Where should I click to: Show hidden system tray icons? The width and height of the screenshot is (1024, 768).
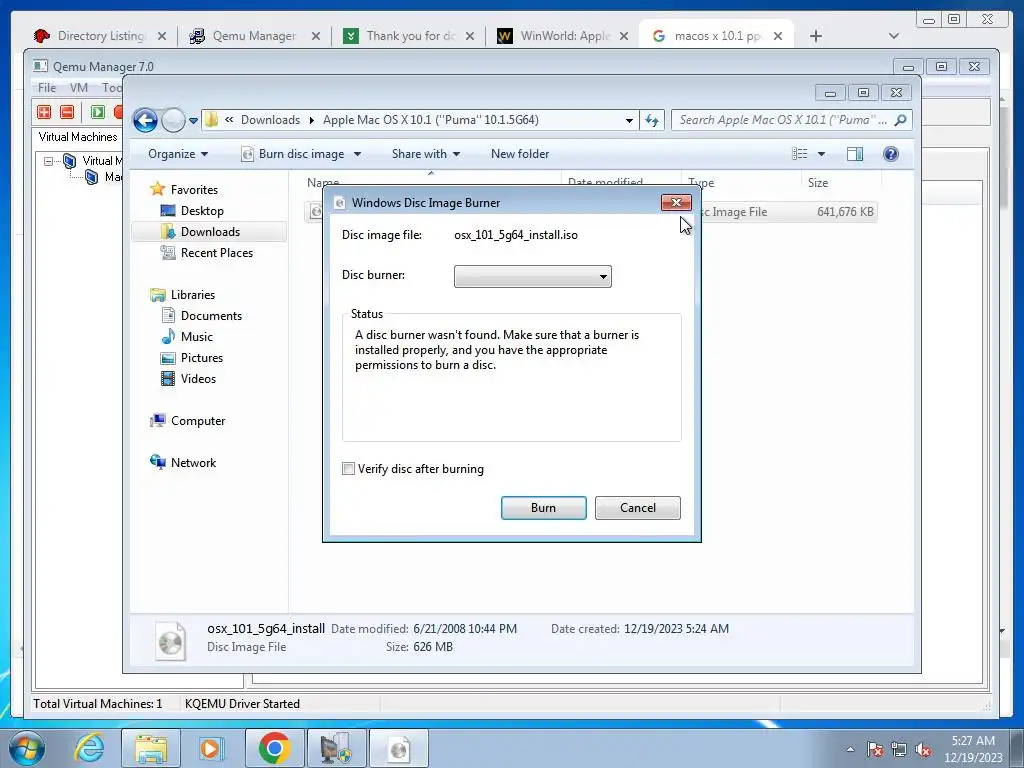point(850,750)
